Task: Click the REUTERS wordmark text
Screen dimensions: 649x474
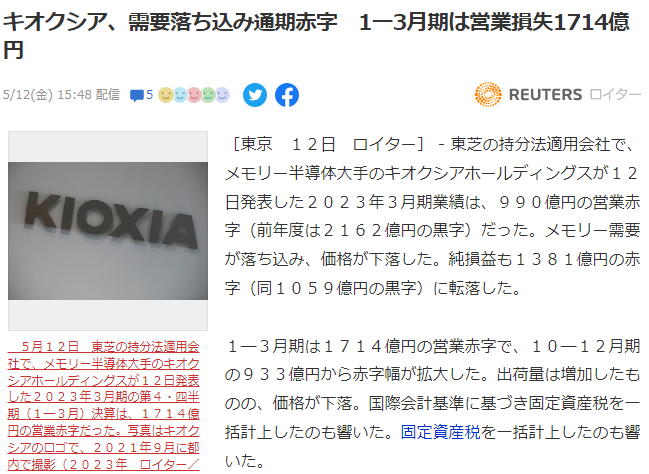Action: point(545,95)
